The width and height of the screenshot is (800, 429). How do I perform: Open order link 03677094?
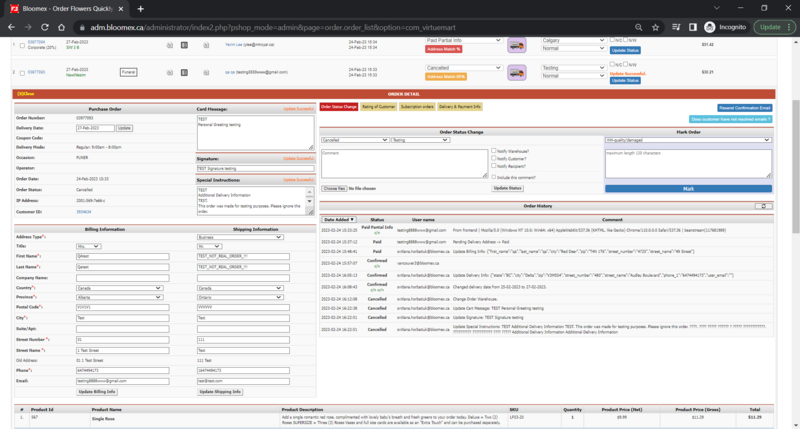coord(36,42)
